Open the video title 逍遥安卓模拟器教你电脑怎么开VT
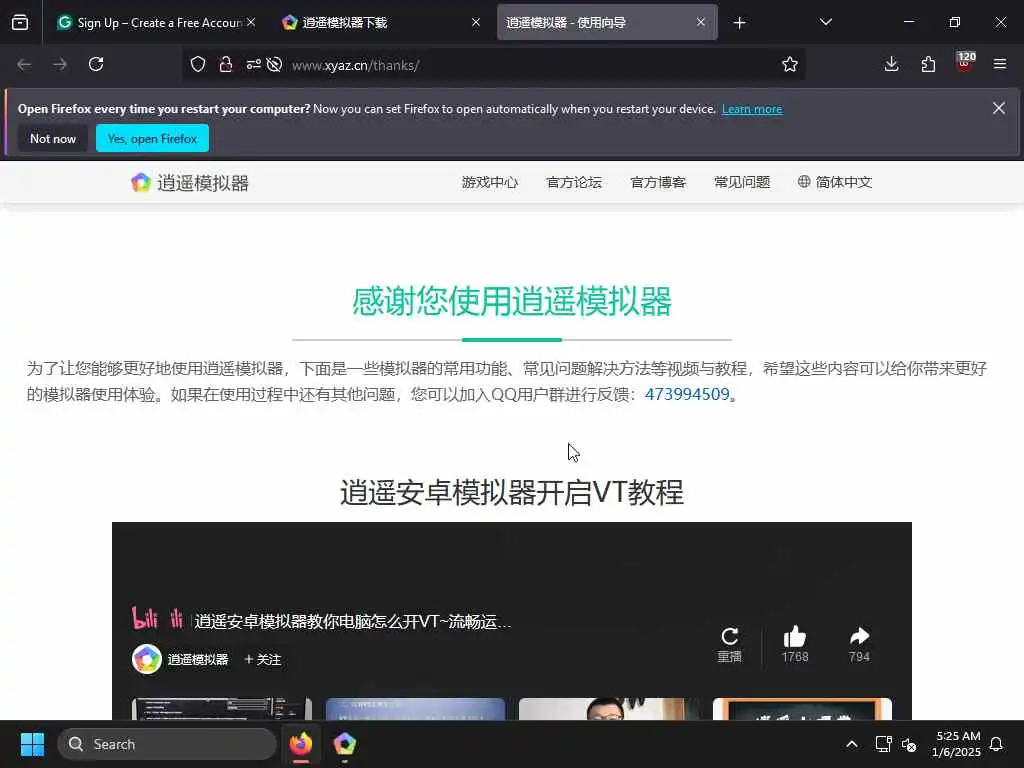 point(353,621)
